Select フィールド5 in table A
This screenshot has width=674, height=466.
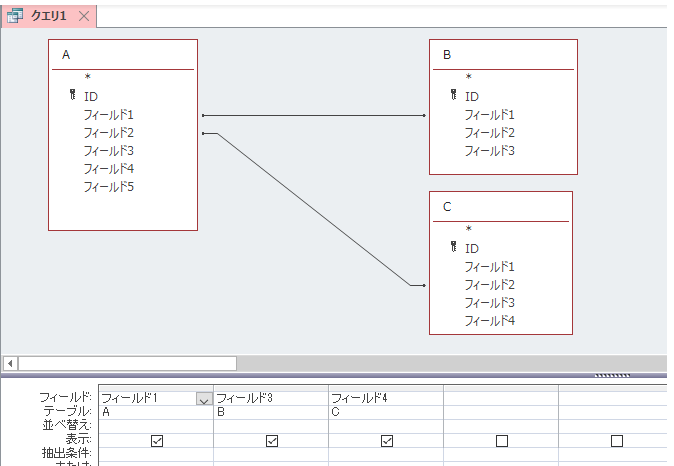click(x=108, y=187)
